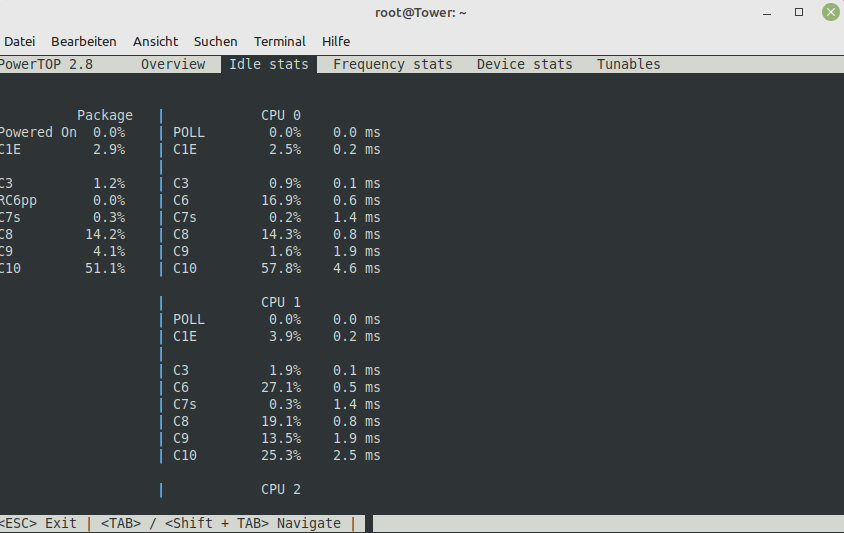Click the CPU 1 header
The height and width of the screenshot is (533, 844).
coord(281,302)
